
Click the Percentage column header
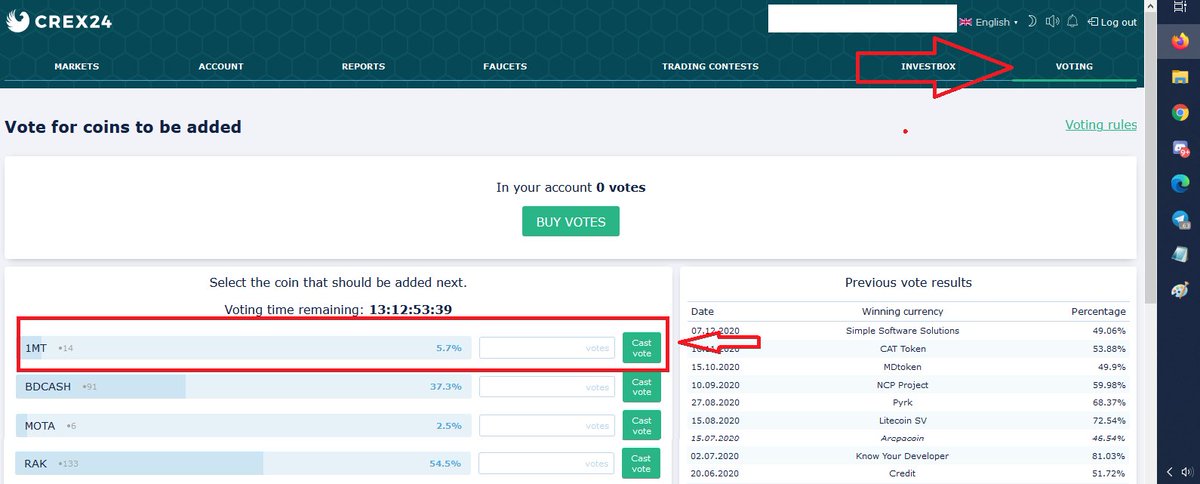click(1098, 311)
